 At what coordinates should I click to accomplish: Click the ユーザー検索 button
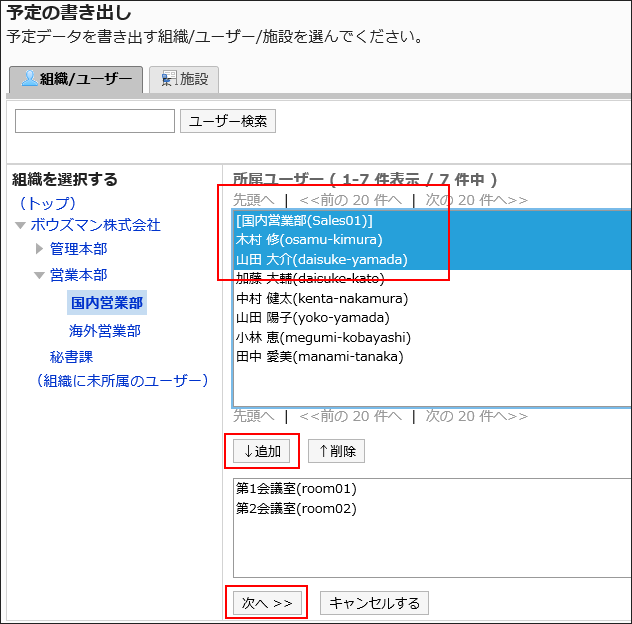(x=228, y=121)
